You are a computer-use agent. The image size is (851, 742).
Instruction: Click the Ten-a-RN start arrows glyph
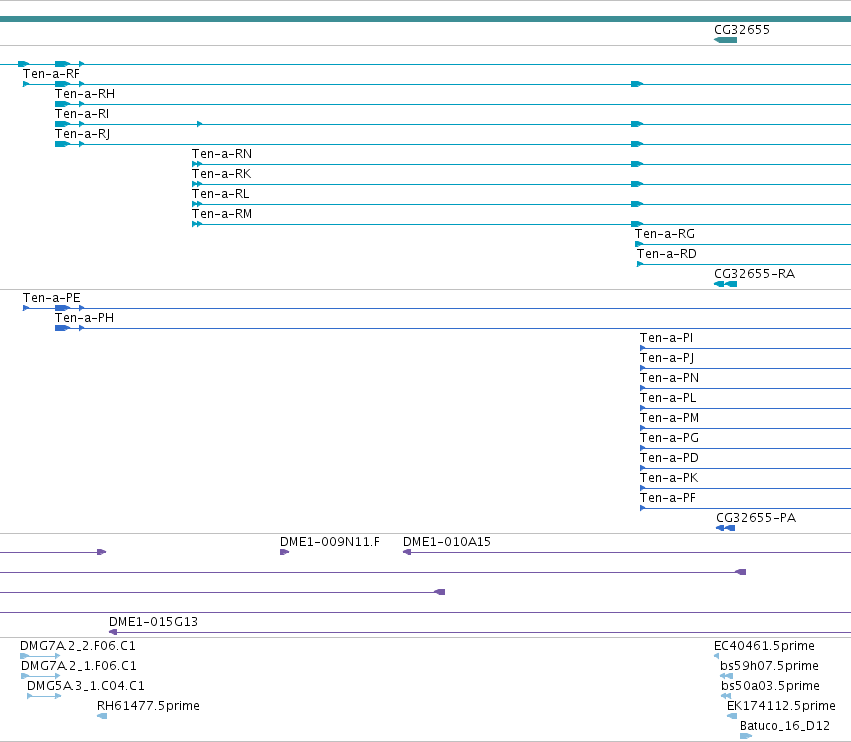[197, 164]
